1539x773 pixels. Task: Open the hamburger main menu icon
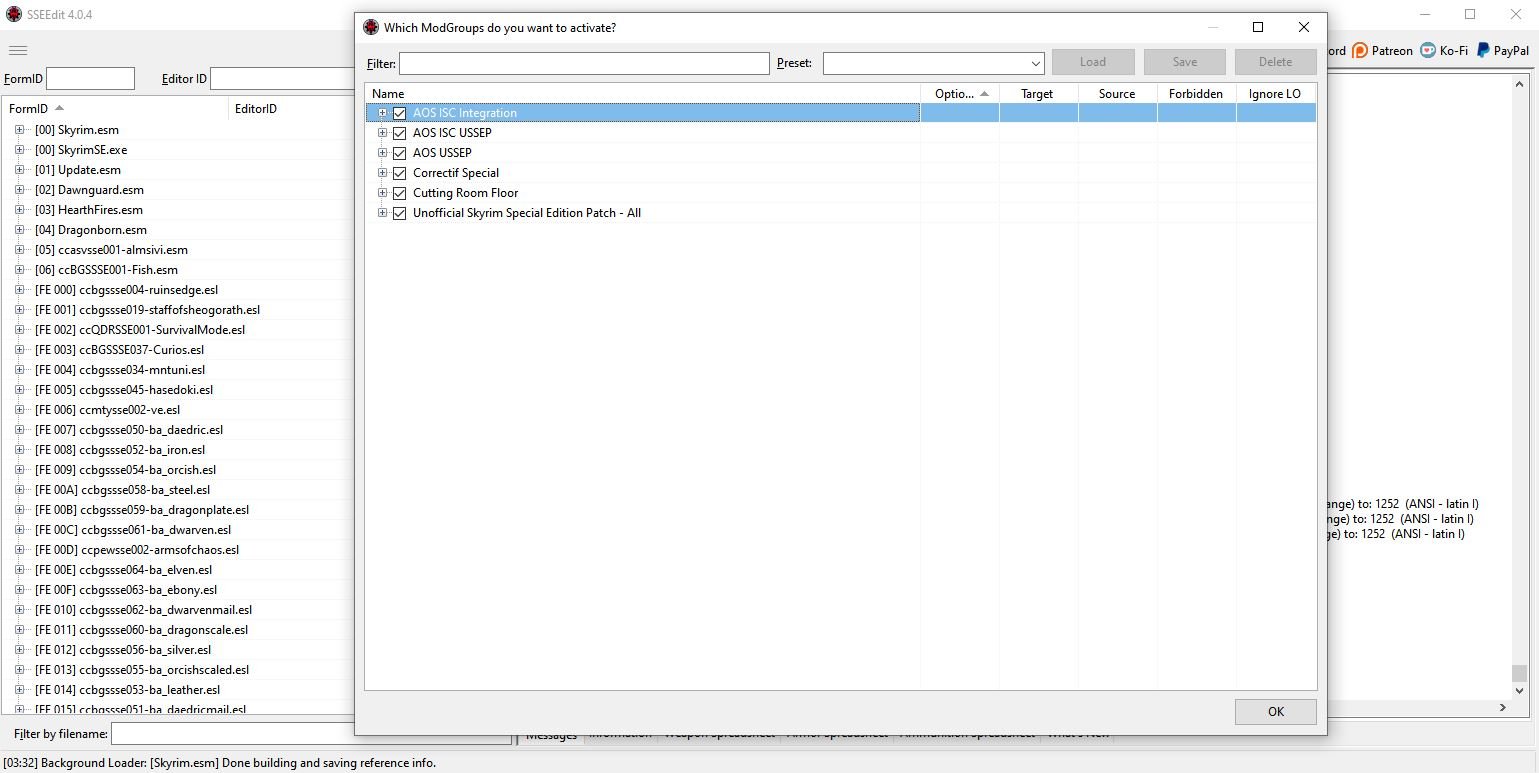(x=17, y=50)
